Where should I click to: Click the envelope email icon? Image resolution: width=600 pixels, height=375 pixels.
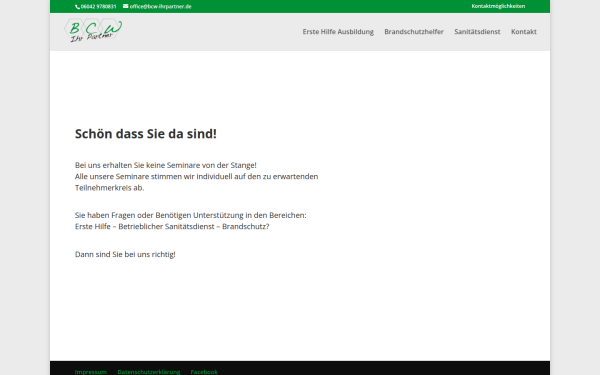pyautogui.click(x=126, y=6)
